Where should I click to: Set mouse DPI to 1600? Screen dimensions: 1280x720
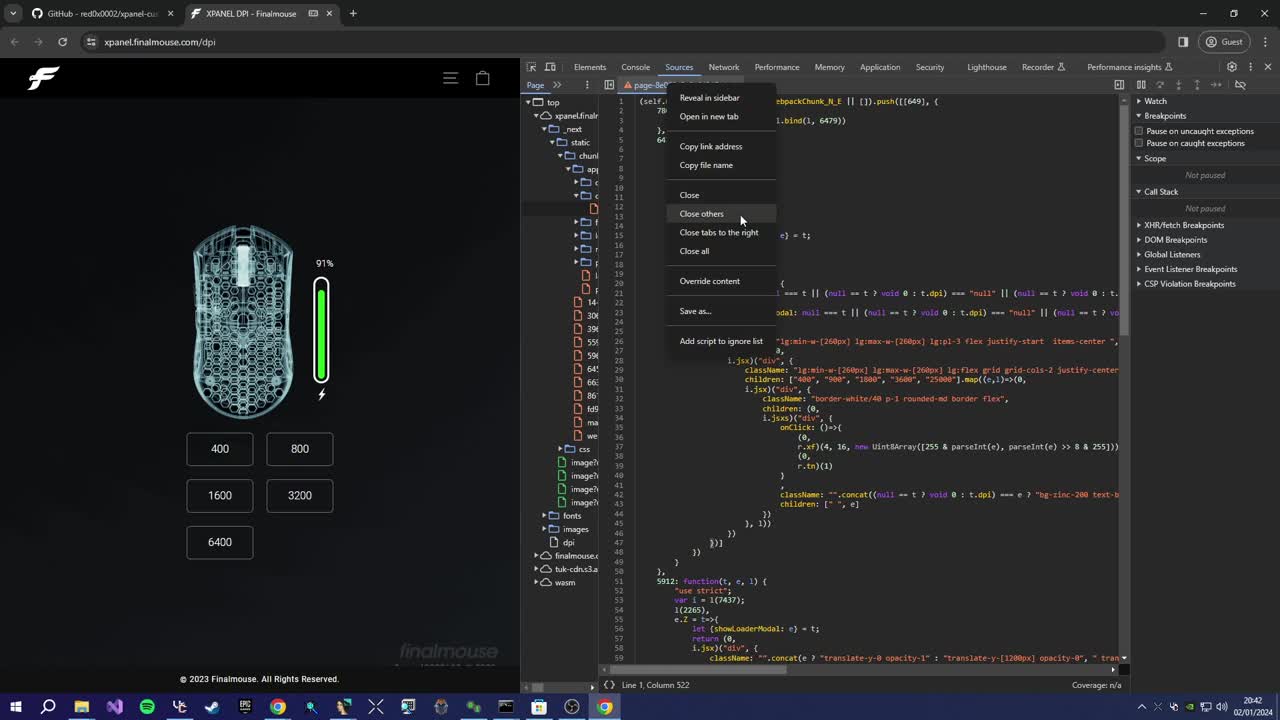219,495
